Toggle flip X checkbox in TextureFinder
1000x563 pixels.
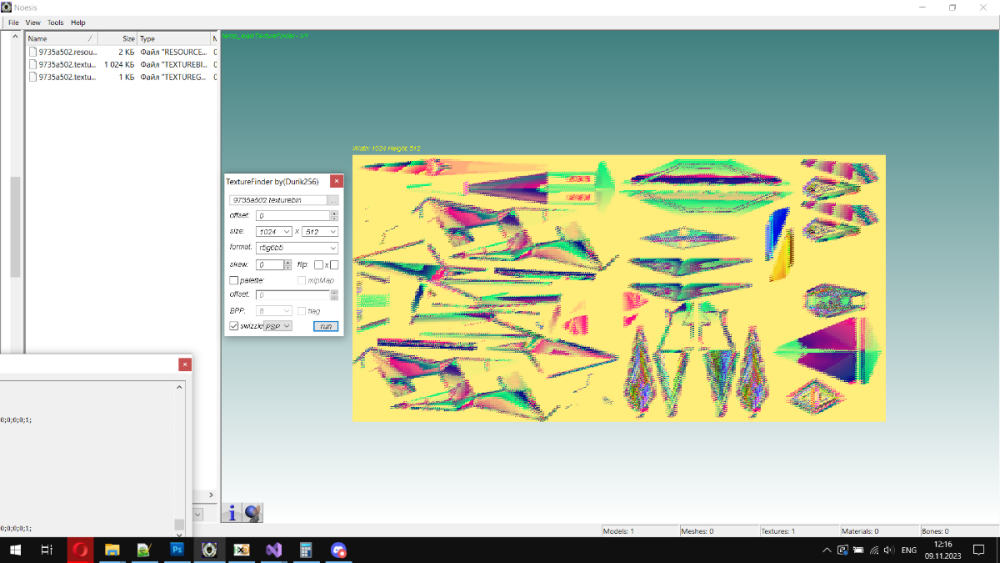[x=318, y=264]
